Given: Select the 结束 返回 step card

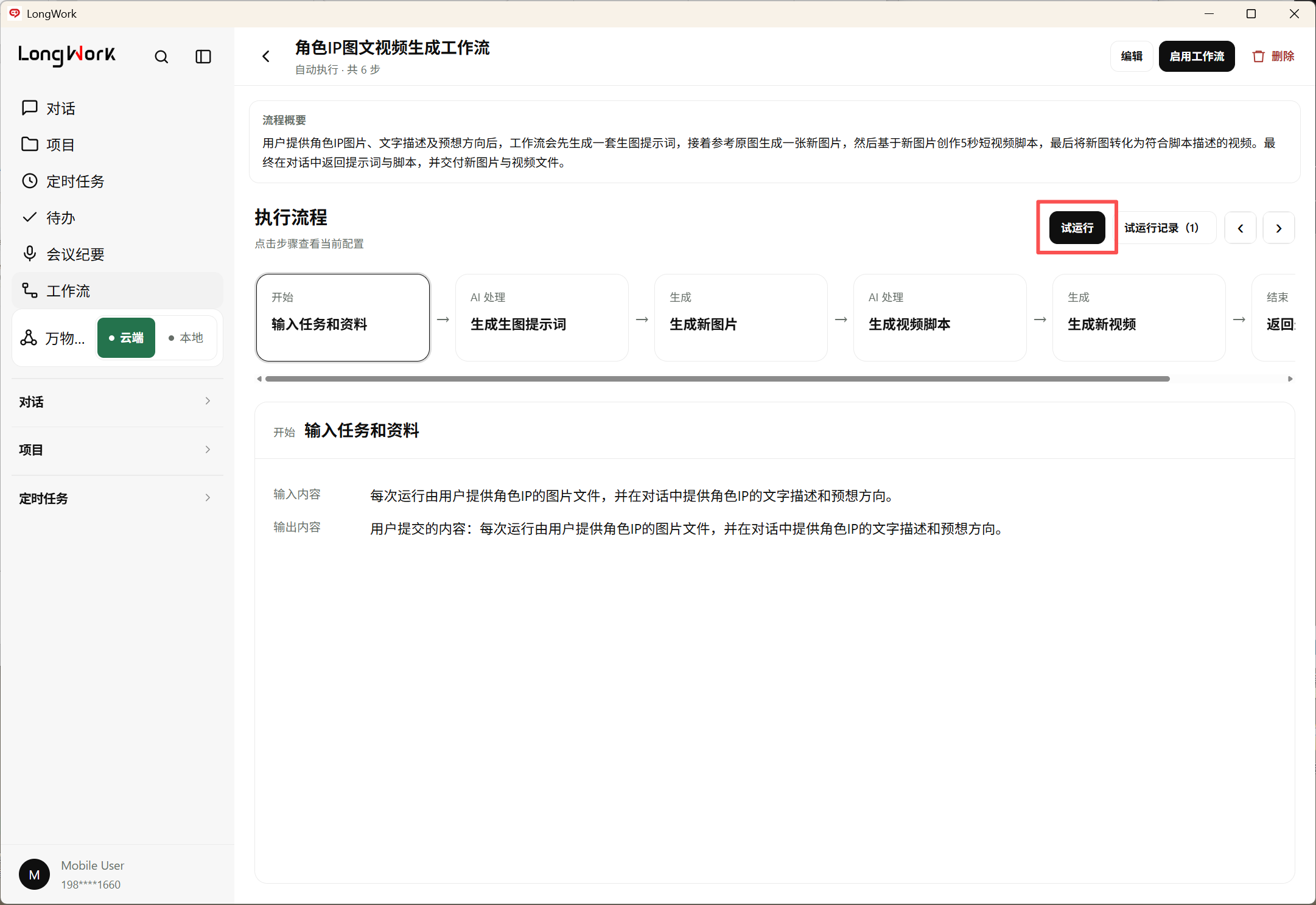Looking at the screenshot, I should [1274, 318].
